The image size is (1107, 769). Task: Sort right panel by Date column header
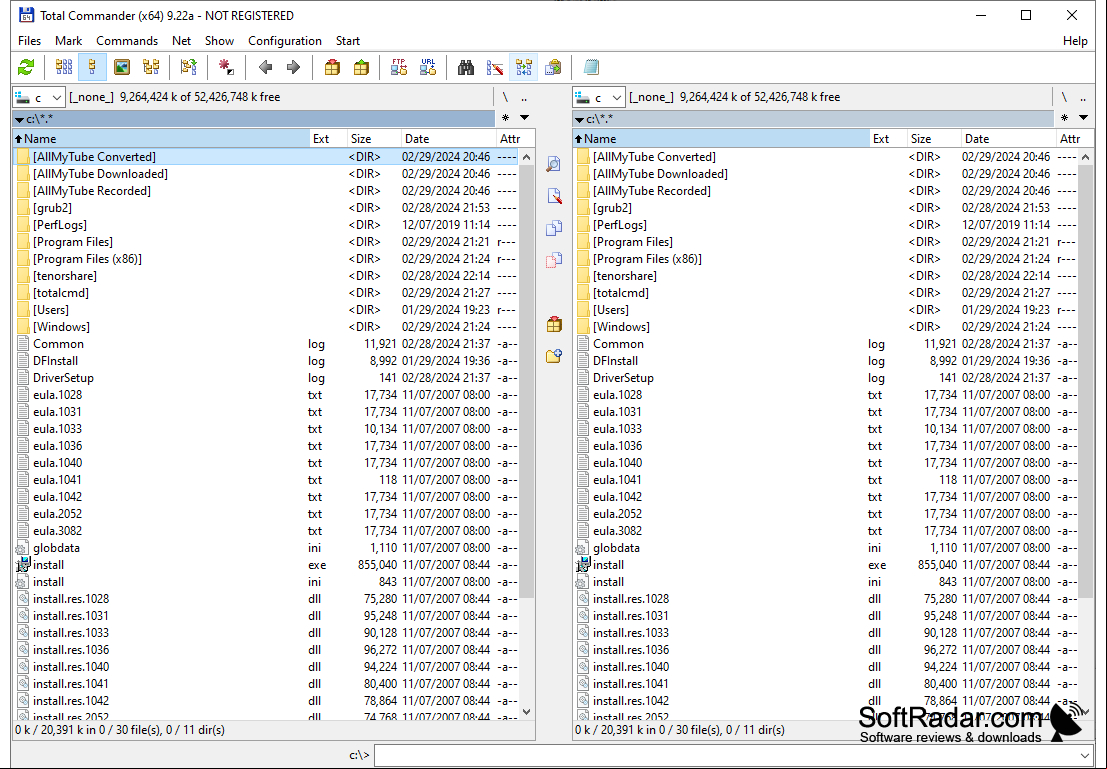1008,139
